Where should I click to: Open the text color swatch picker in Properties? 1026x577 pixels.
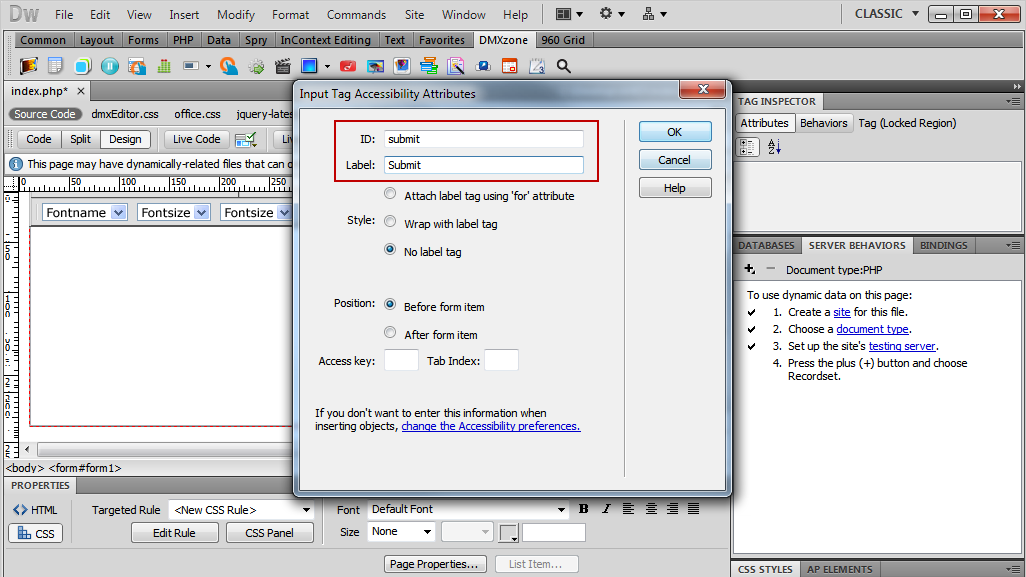tap(508, 533)
